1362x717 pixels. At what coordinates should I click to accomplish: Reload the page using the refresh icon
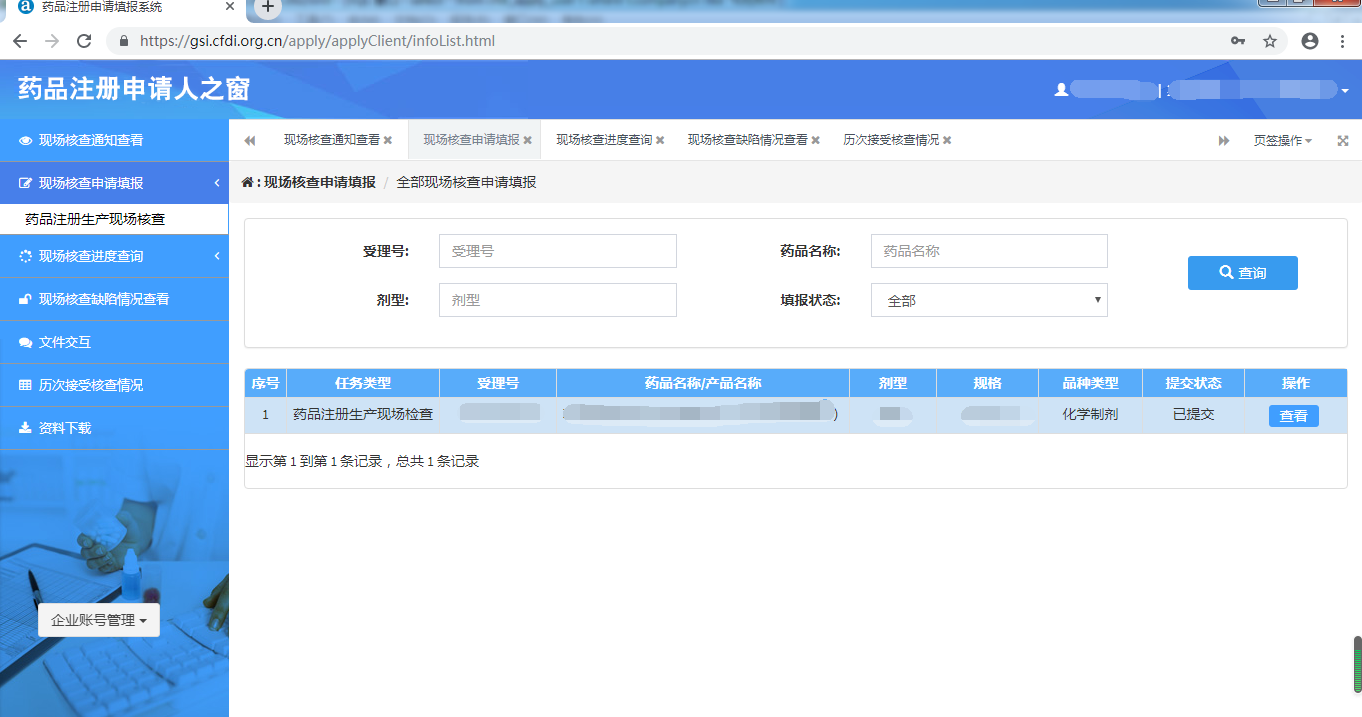tap(84, 41)
